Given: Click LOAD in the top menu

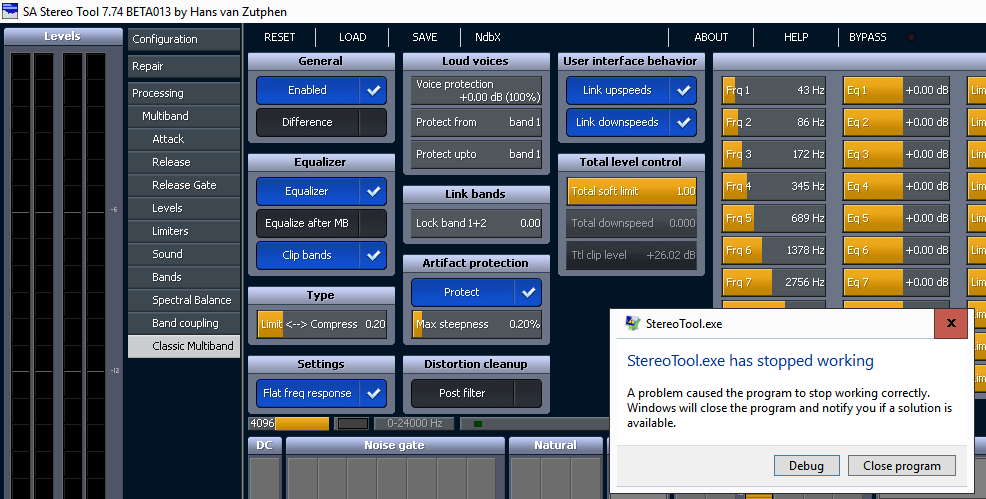Looking at the screenshot, I should [352, 37].
